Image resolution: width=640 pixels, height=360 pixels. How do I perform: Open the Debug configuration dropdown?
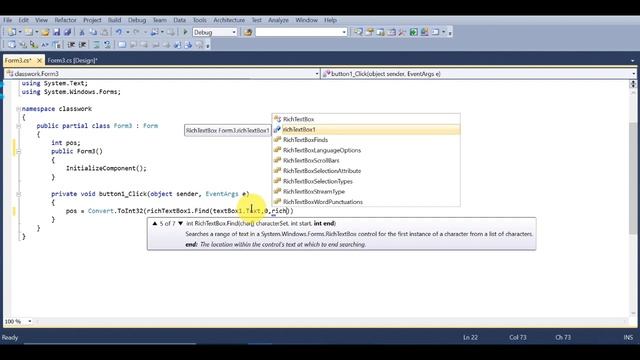coord(234,32)
